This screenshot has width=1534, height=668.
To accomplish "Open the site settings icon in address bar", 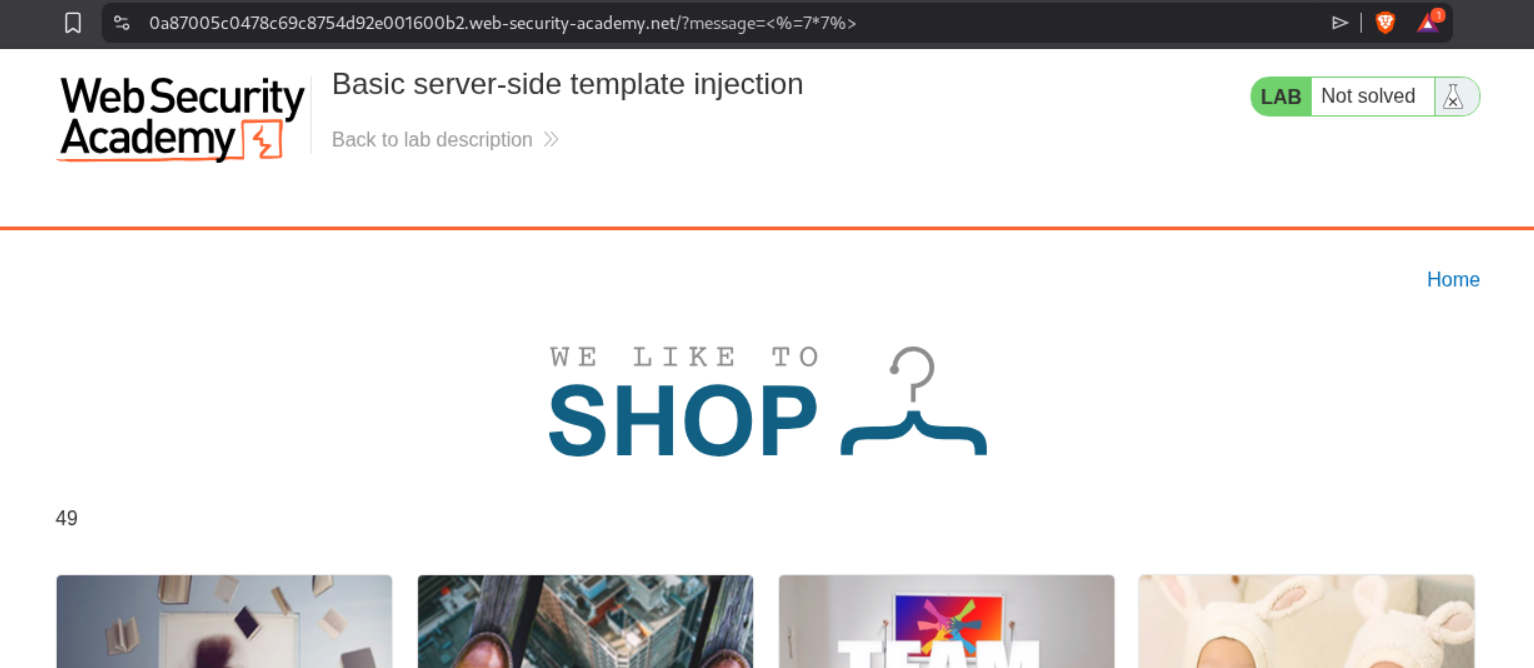I will [x=122, y=22].
